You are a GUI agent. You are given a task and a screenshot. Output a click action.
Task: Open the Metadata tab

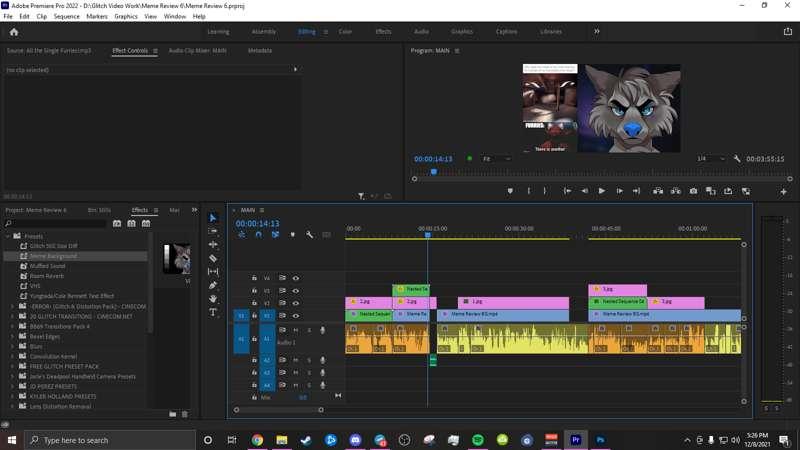[260, 51]
